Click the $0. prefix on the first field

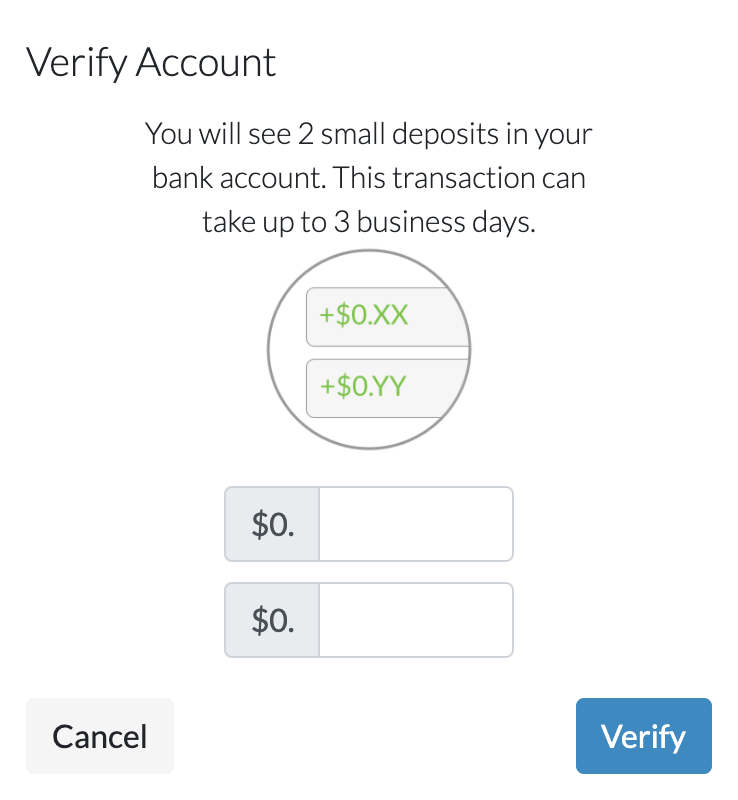271,523
